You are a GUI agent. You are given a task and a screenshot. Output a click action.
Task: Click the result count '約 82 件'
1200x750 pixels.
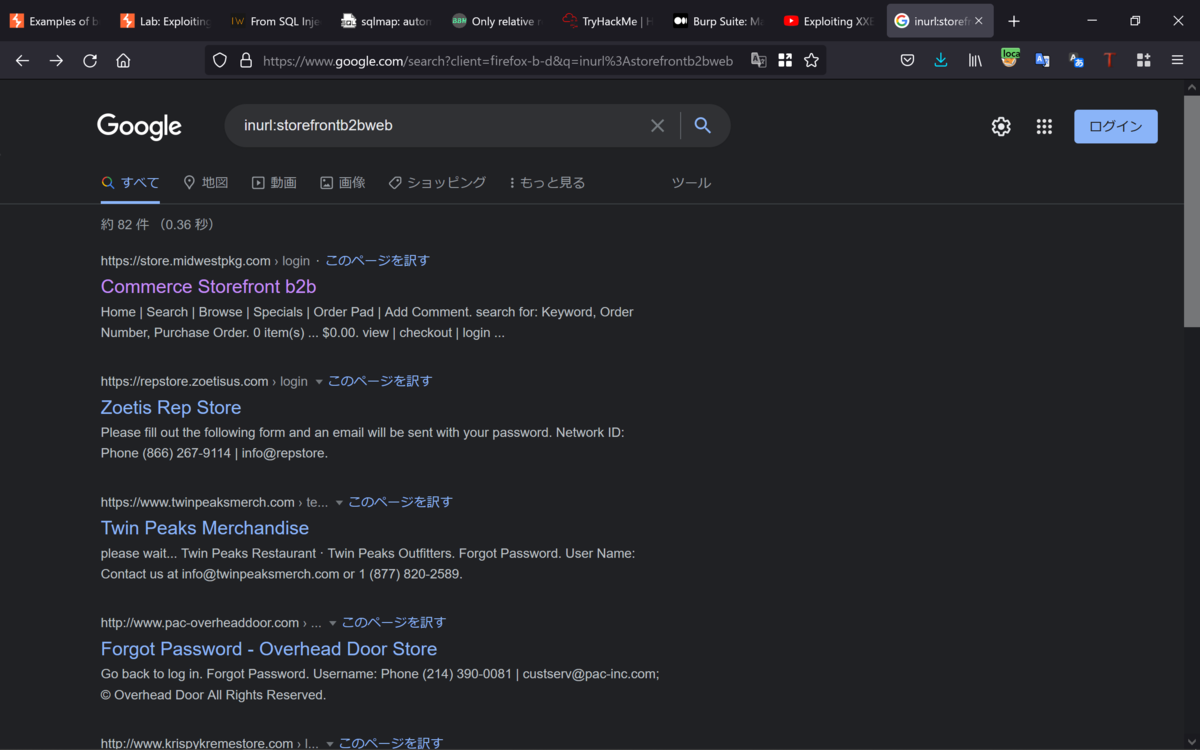124,224
